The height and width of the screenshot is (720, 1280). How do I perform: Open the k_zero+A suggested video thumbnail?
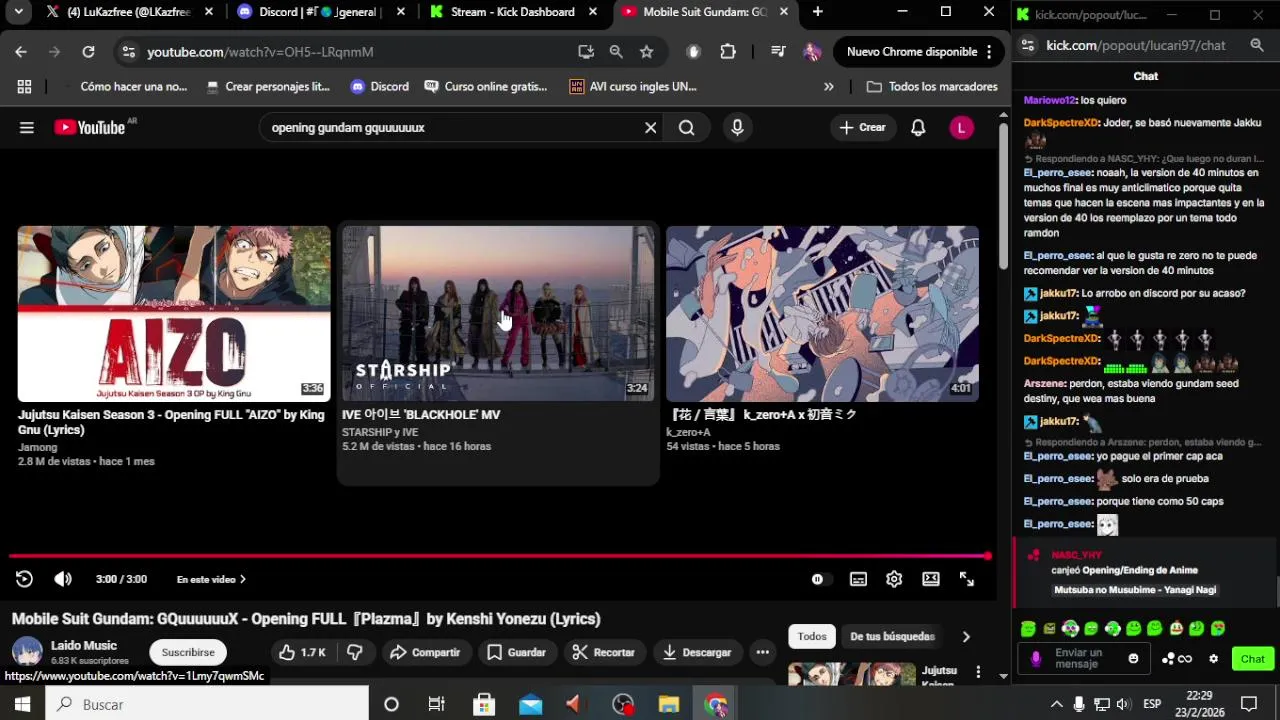pyautogui.click(x=822, y=314)
